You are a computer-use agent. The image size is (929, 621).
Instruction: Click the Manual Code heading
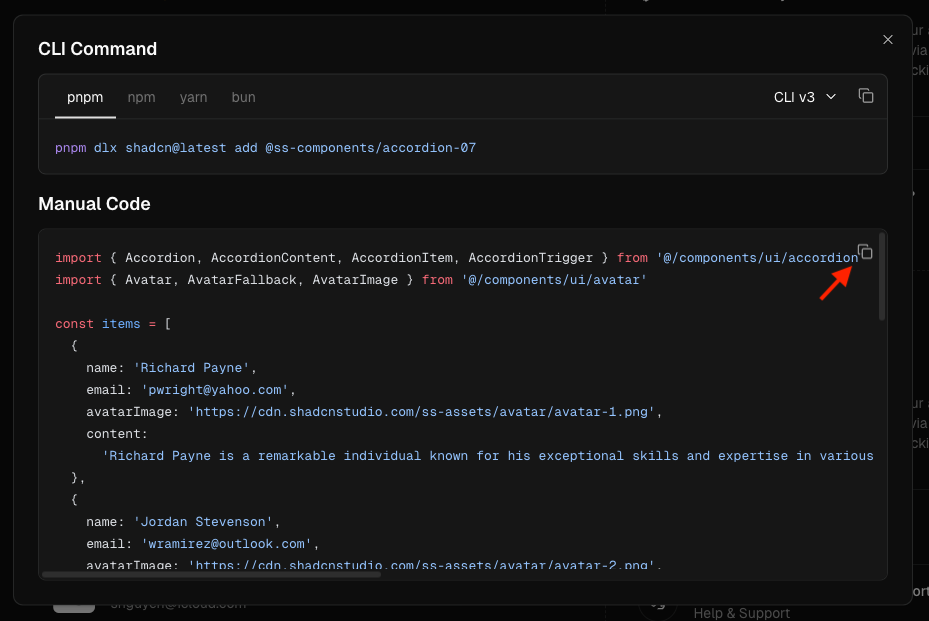click(94, 204)
